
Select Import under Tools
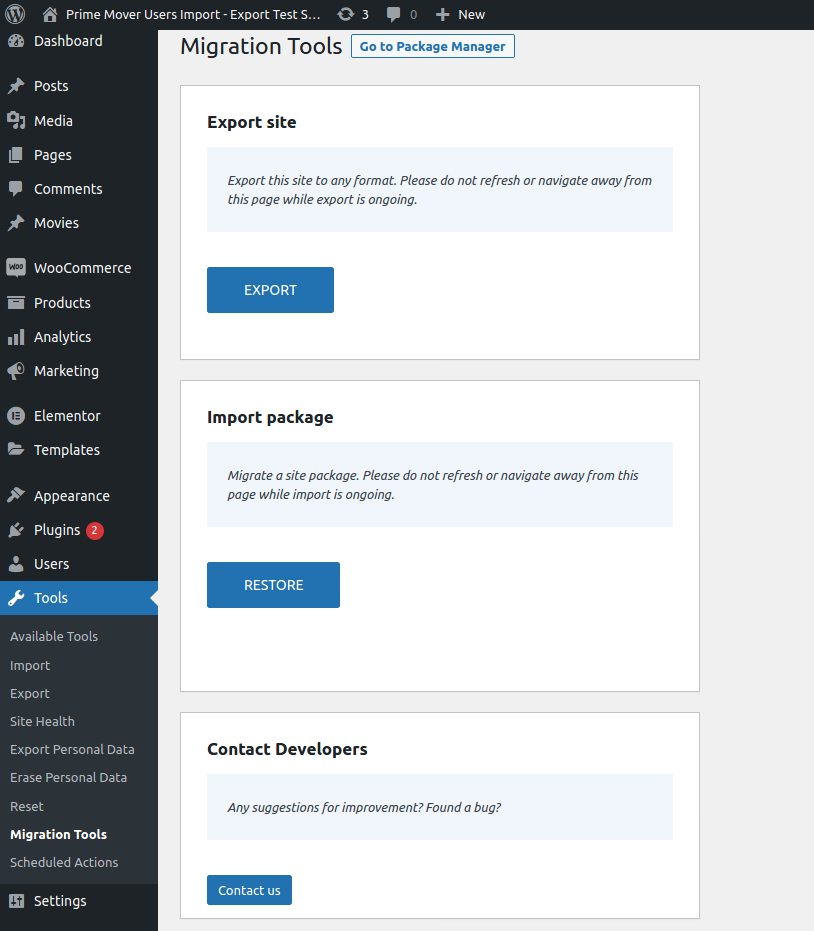point(30,666)
